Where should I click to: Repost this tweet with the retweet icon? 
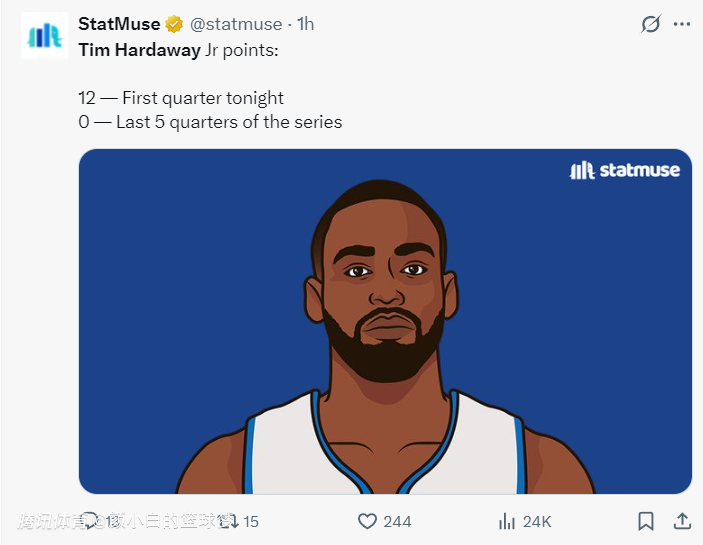click(228, 521)
